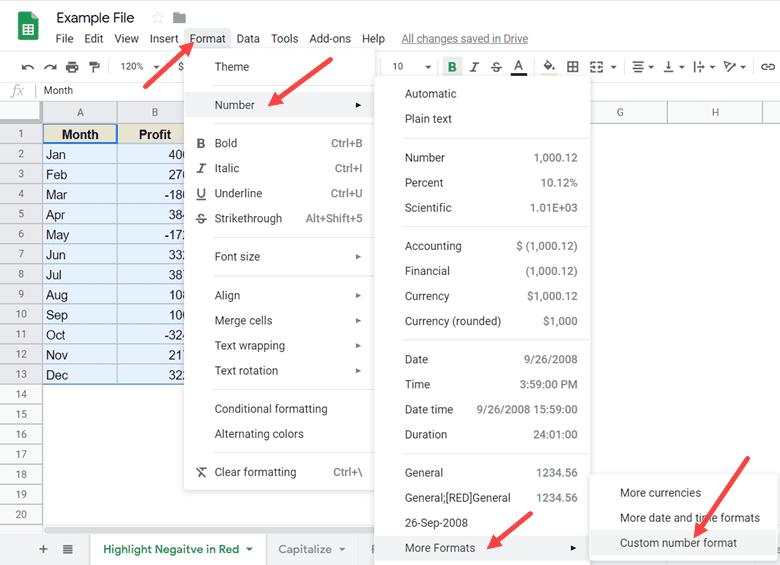Image resolution: width=780 pixels, height=565 pixels.
Task: Click the Insert link icon
Action: [768, 67]
